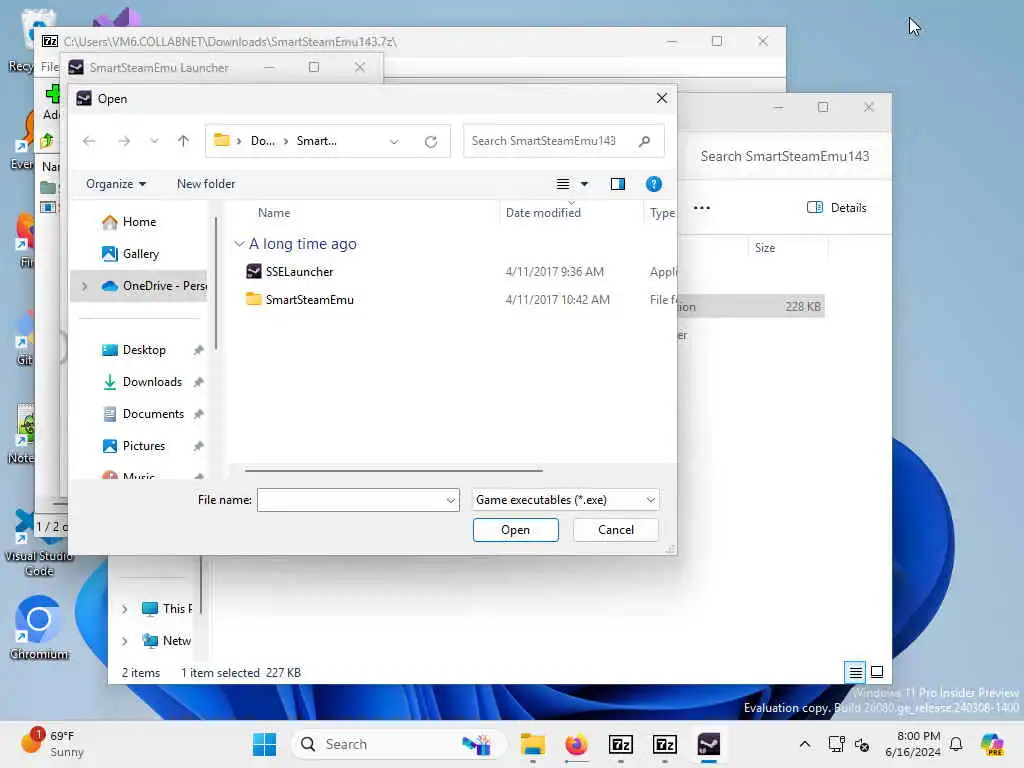Sort by Date modified column
The image size is (1024, 768).
point(543,213)
